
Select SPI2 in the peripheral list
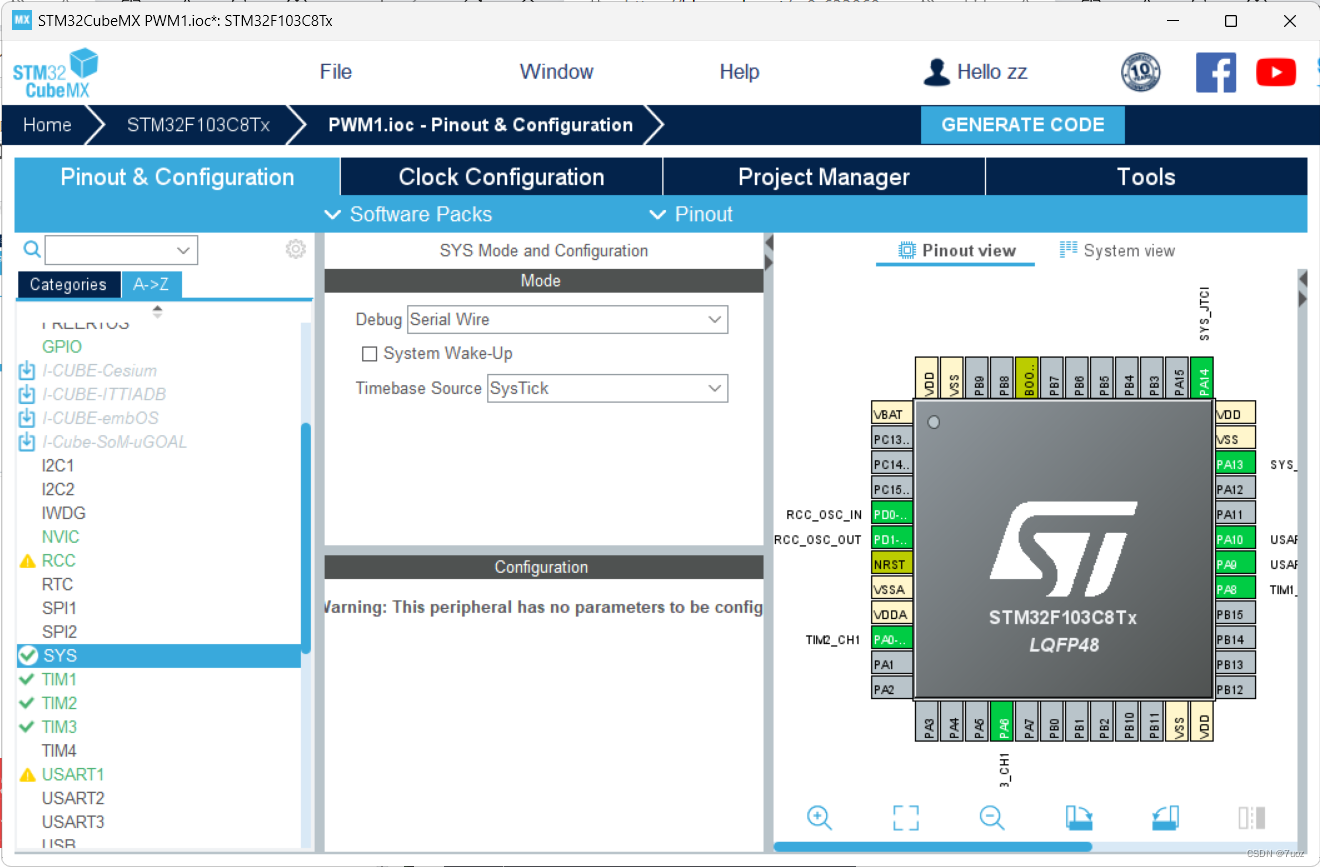coord(59,632)
